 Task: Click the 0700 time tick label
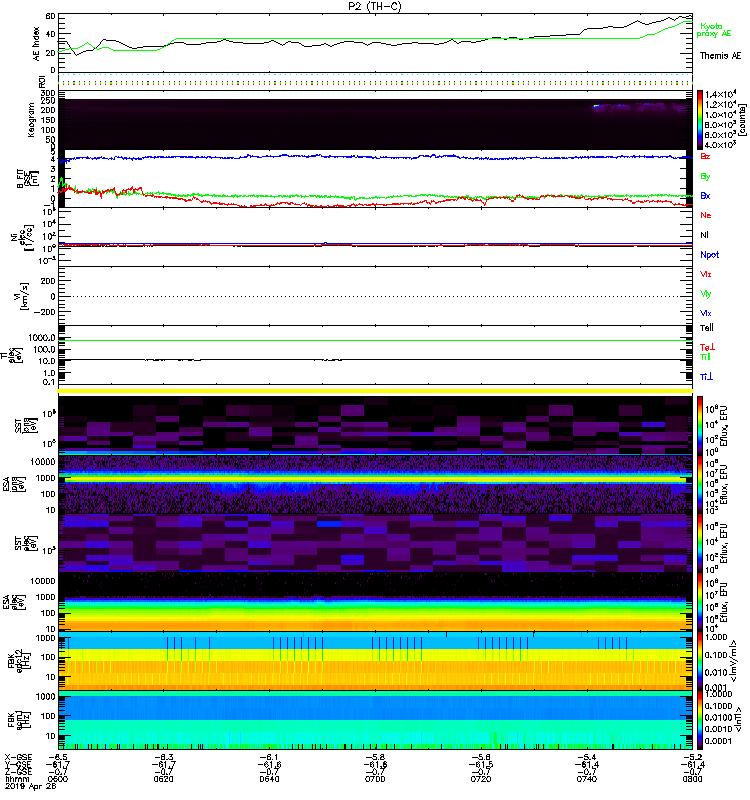click(375, 779)
